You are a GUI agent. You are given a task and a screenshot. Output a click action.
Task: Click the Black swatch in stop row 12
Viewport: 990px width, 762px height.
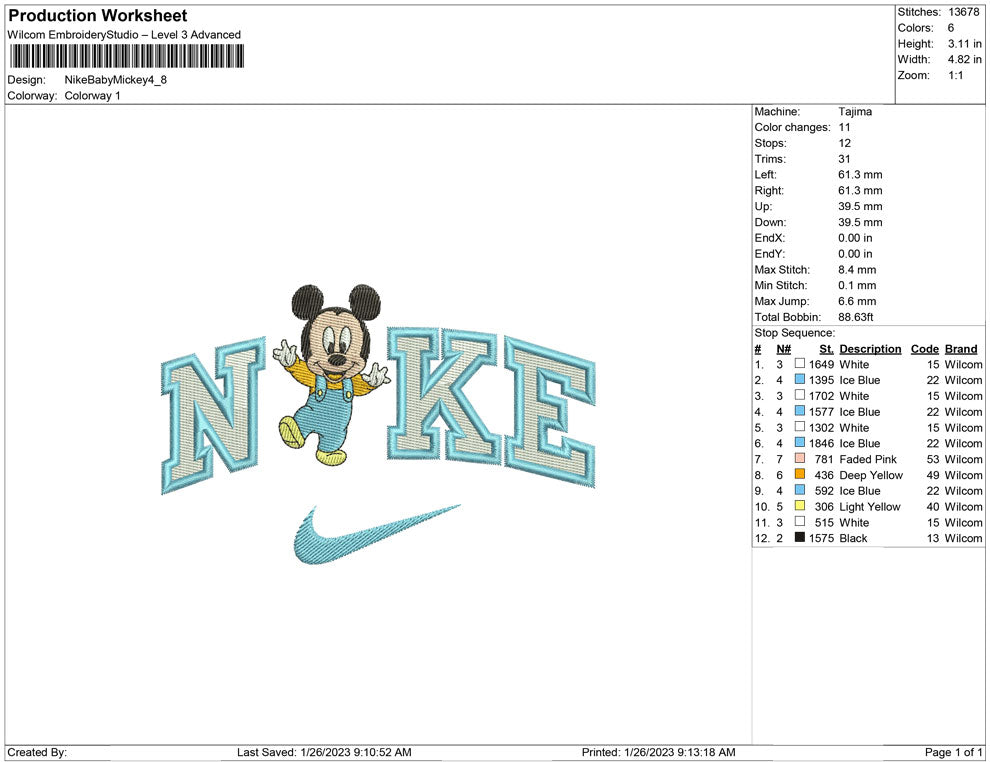pyautogui.click(x=799, y=537)
